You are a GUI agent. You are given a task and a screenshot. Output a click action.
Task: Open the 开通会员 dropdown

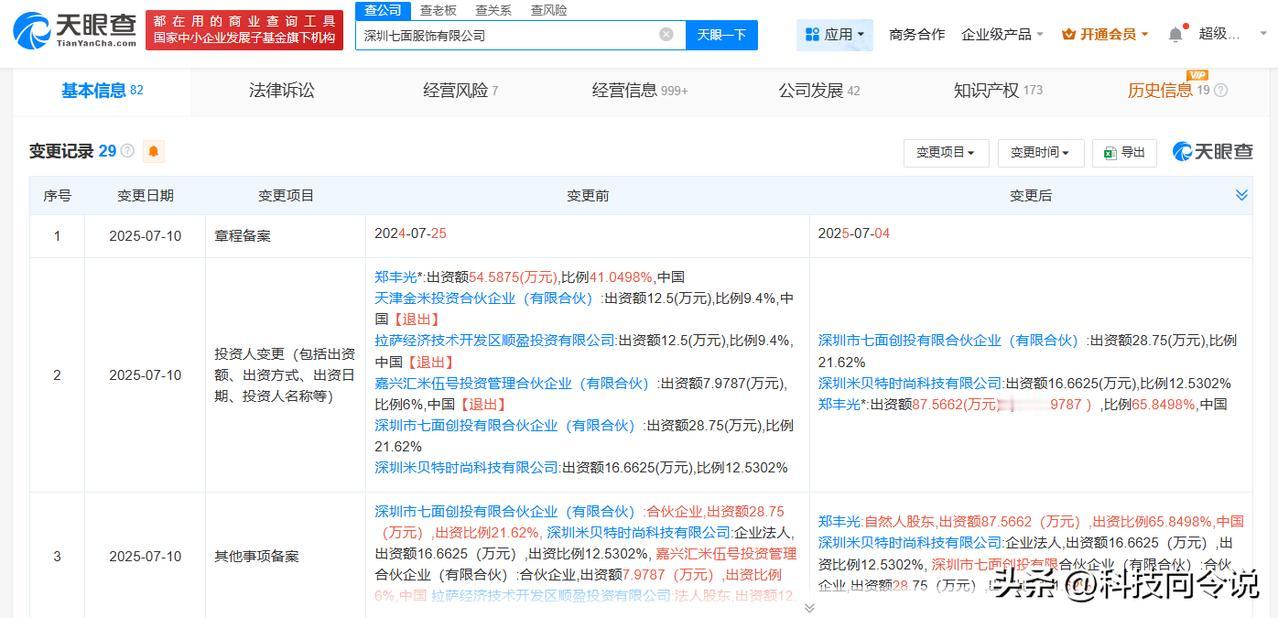(1105, 34)
